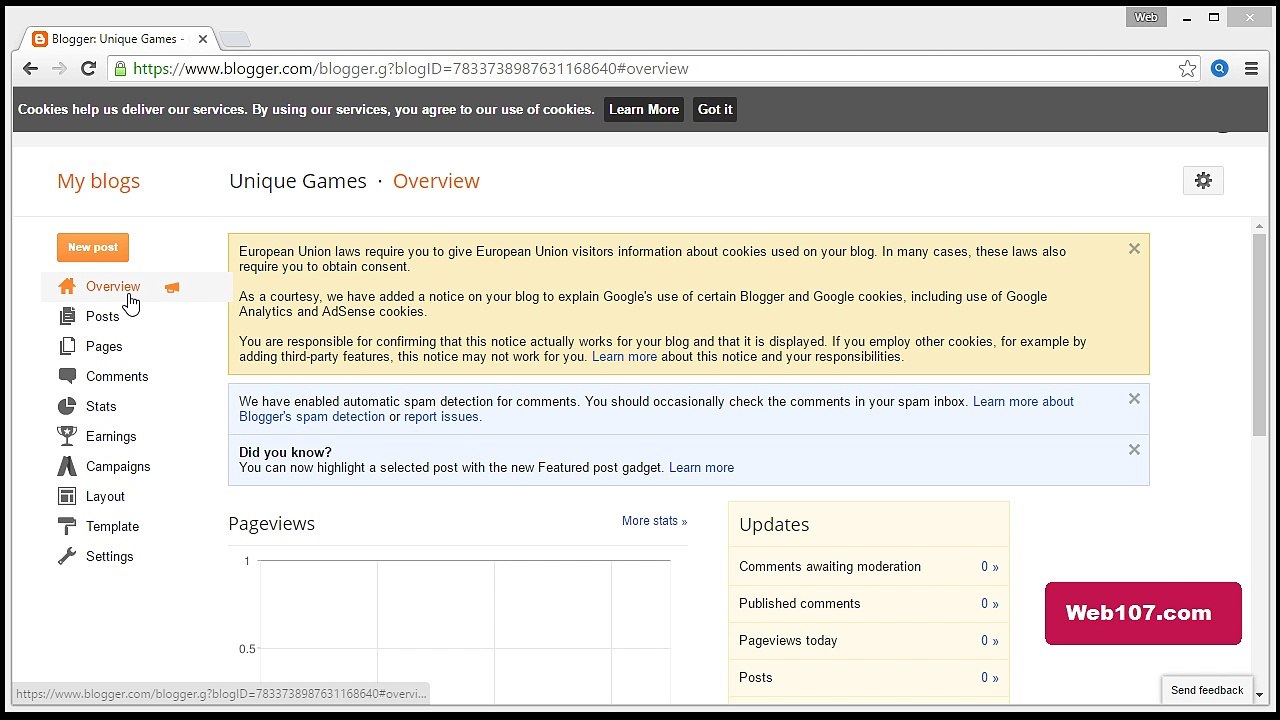Screen dimensions: 1280x720
Task: Accept cookies with Got it button
Action: (715, 110)
